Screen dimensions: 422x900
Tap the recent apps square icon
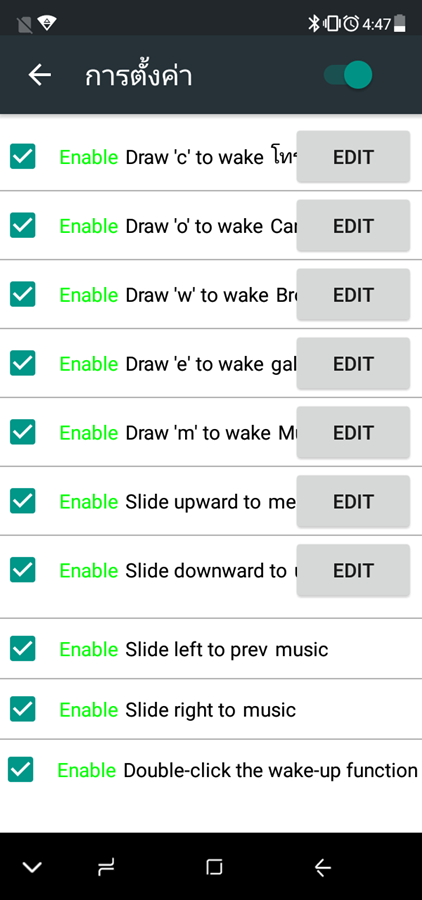214,867
